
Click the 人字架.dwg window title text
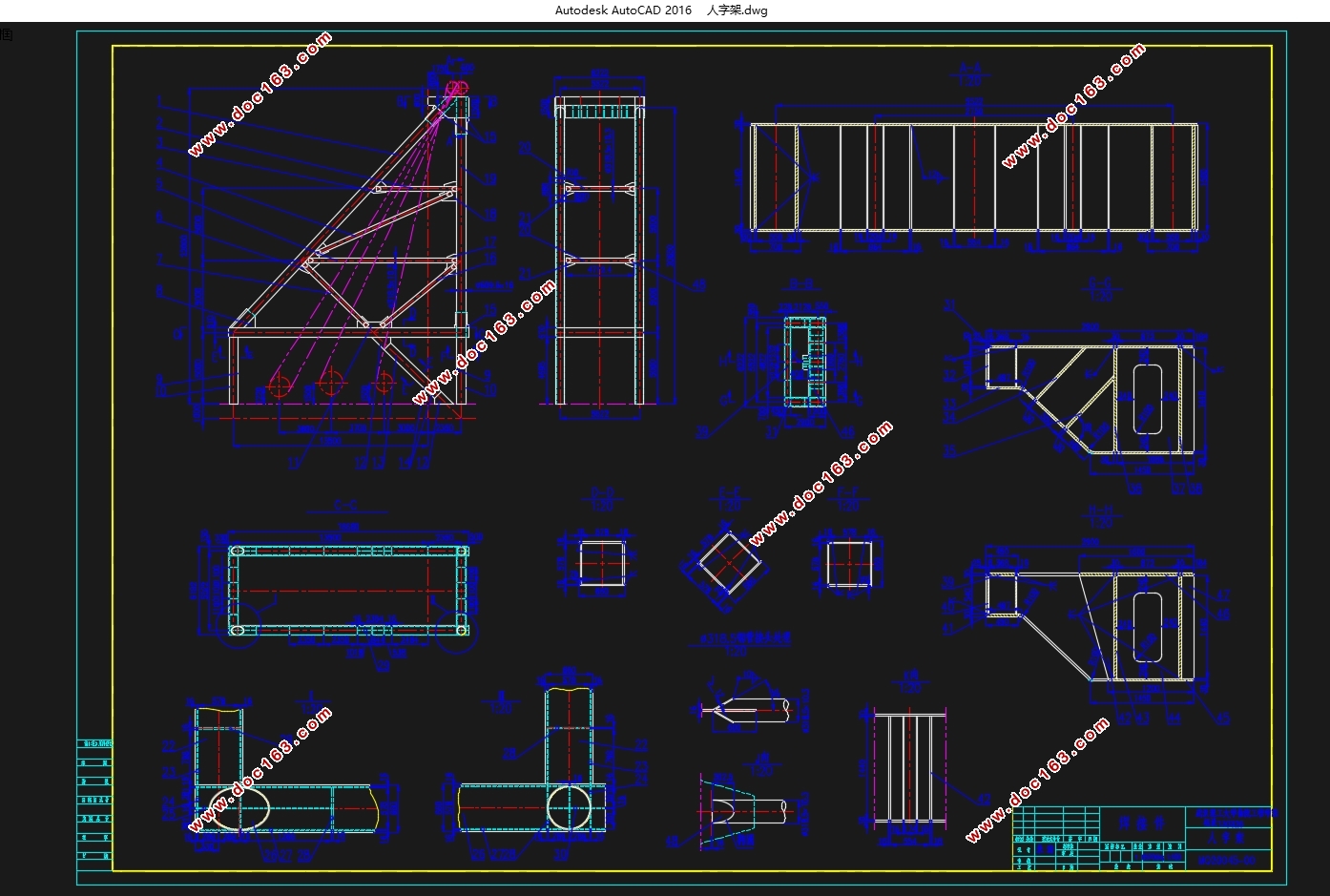737,10
